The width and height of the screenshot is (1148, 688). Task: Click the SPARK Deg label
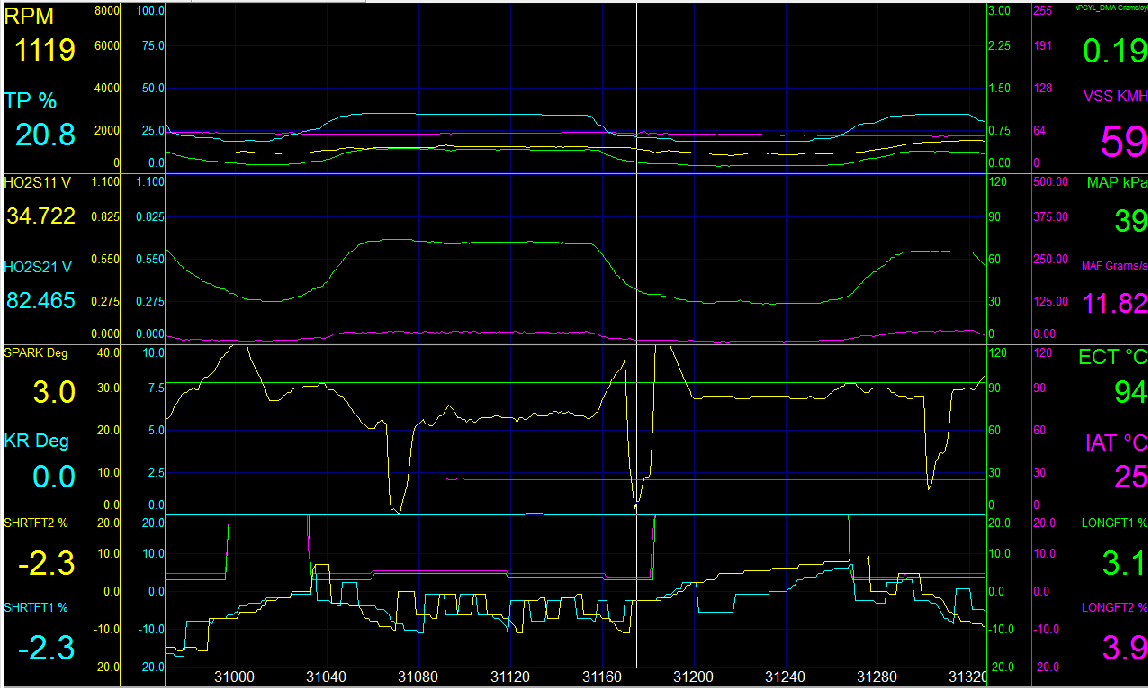pyautogui.click(x=36, y=354)
